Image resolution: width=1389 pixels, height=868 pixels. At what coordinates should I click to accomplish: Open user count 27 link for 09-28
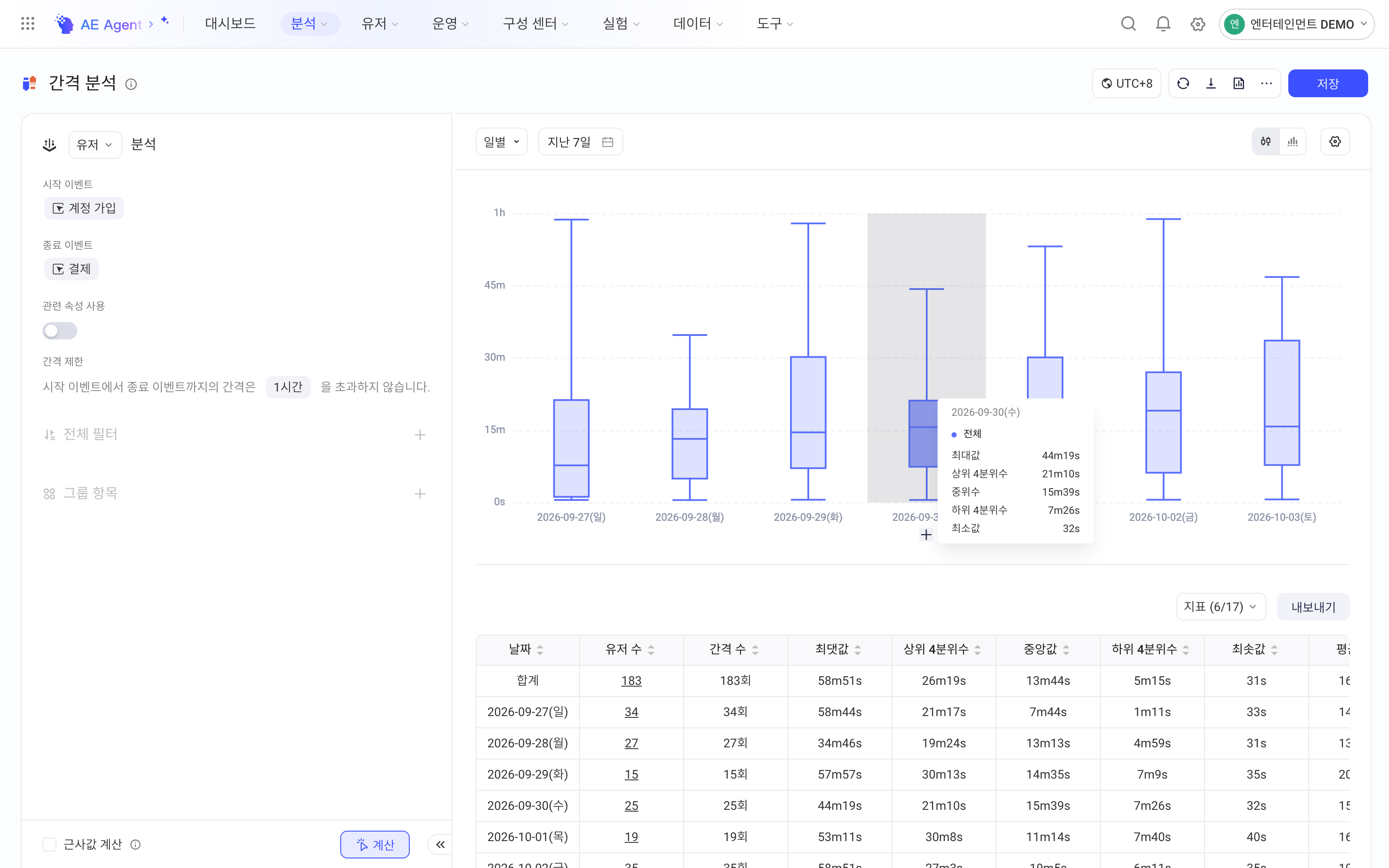click(x=631, y=743)
